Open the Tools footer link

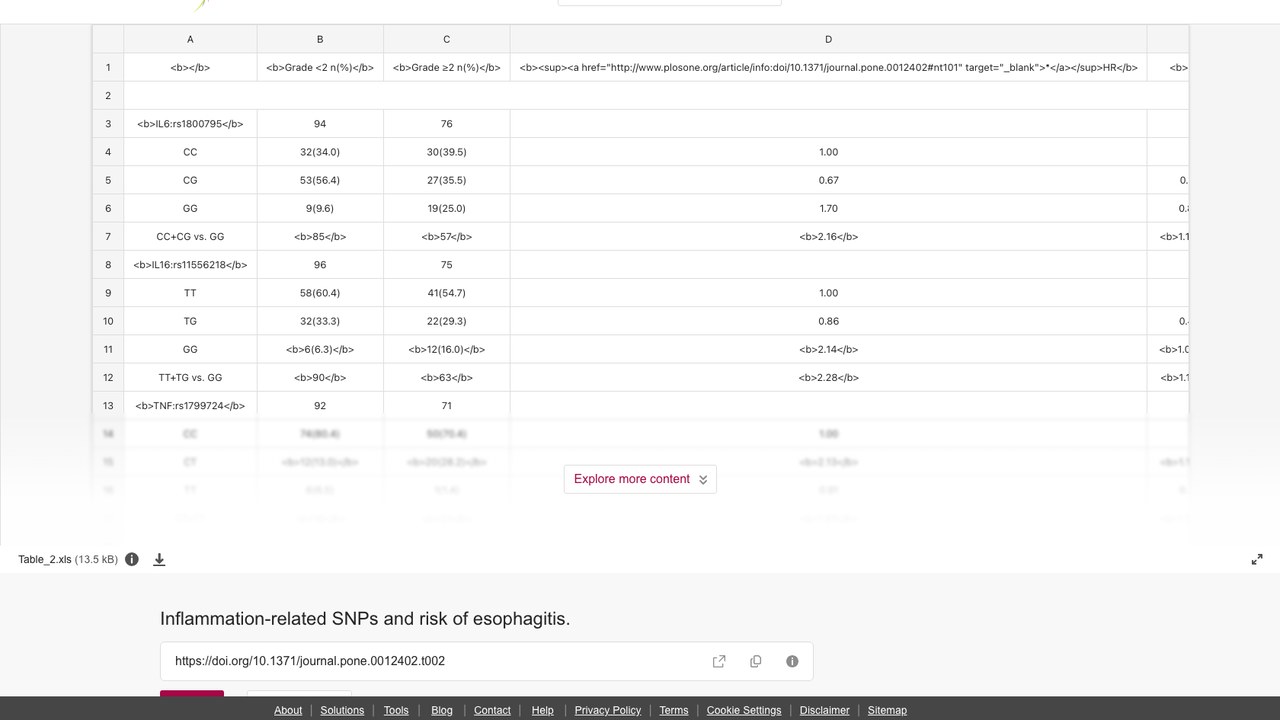coord(396,710)
